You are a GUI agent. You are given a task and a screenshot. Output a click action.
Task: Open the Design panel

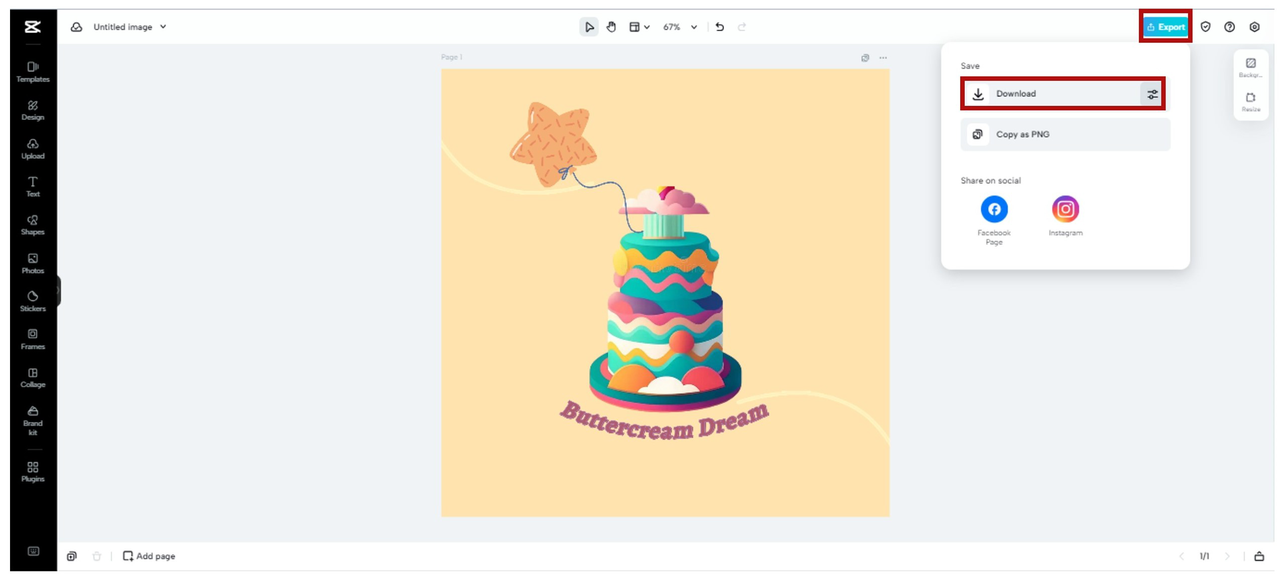point(33,110)
